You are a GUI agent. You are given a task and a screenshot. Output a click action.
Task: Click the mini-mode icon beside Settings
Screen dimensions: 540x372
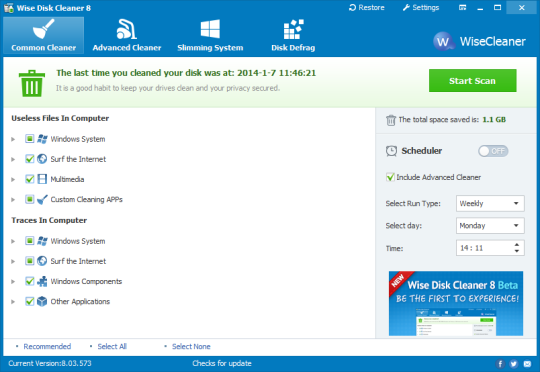pyautogui.click(x=463, y=8)
